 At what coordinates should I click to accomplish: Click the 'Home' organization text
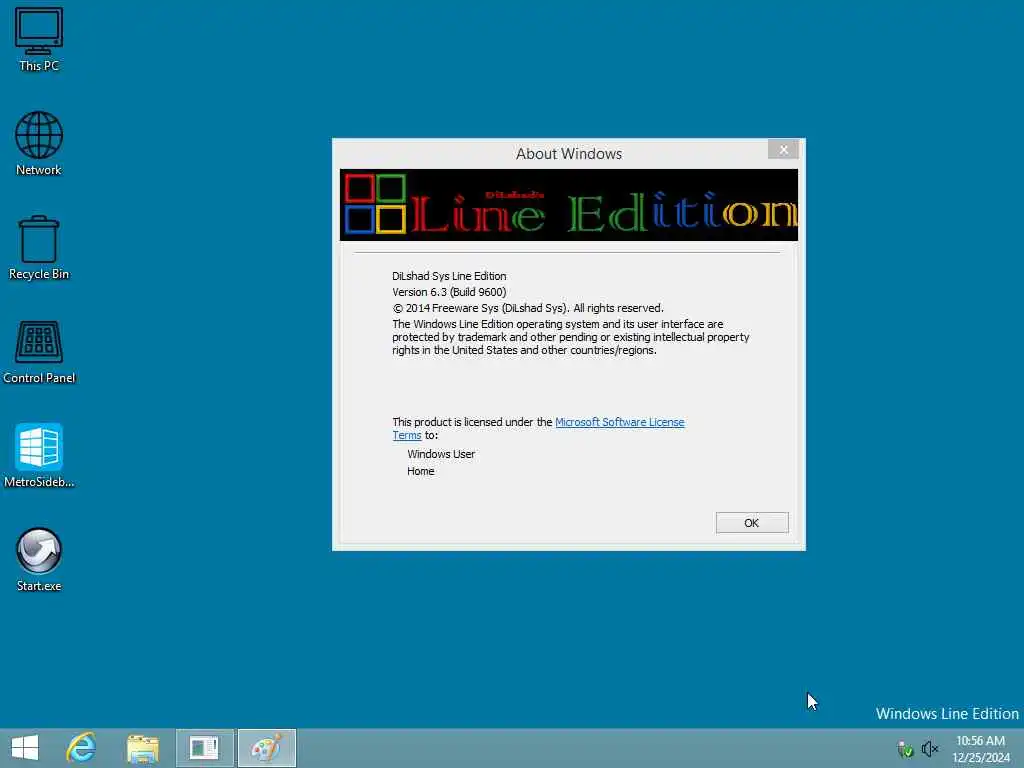click(x=421, y=471)
